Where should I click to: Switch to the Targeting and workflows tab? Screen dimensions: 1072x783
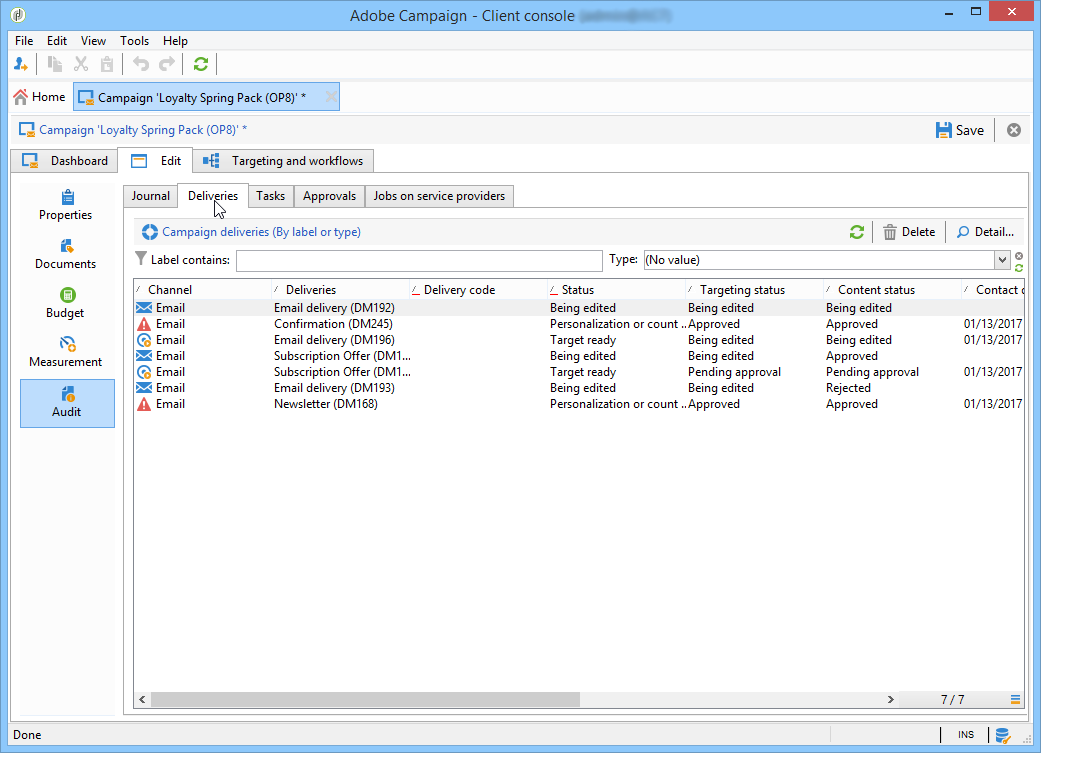[283, 161]
